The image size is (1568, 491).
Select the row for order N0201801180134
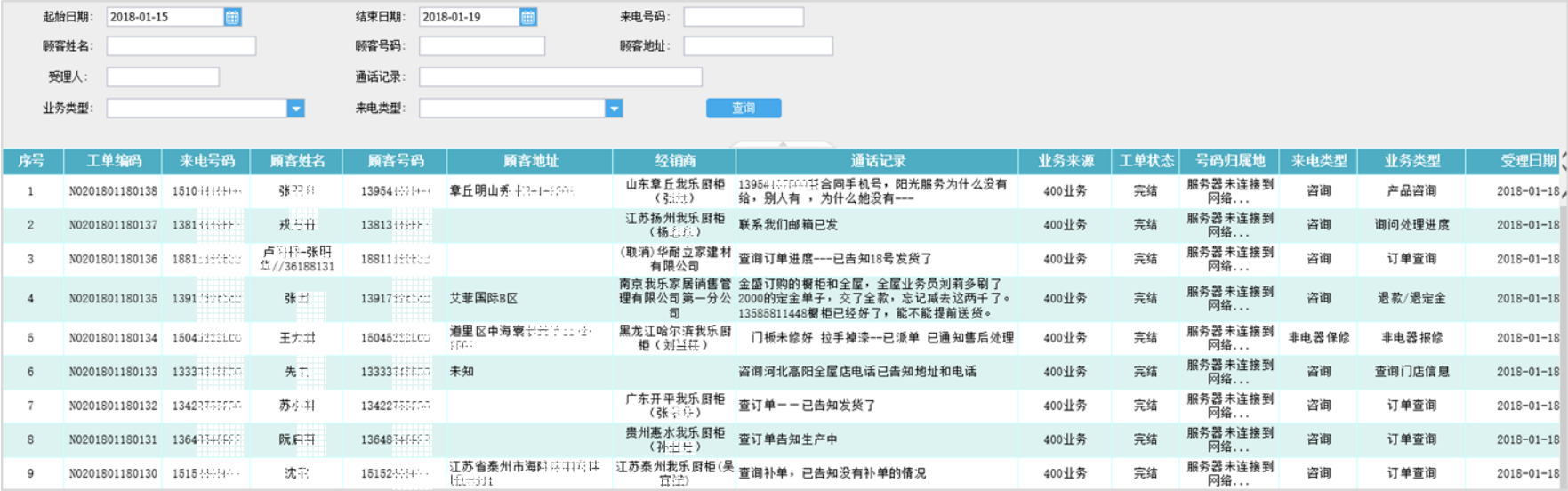(781, 338)
